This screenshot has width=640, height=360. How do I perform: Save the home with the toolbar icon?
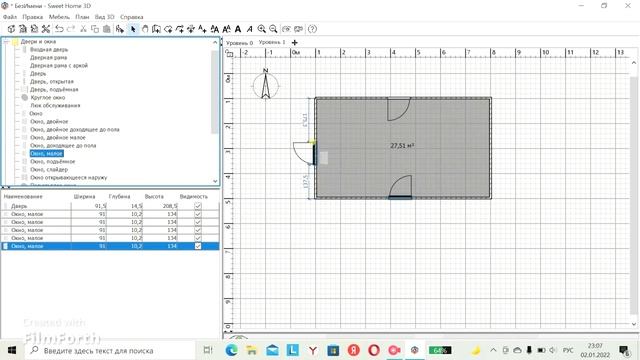tap(34, 29)
